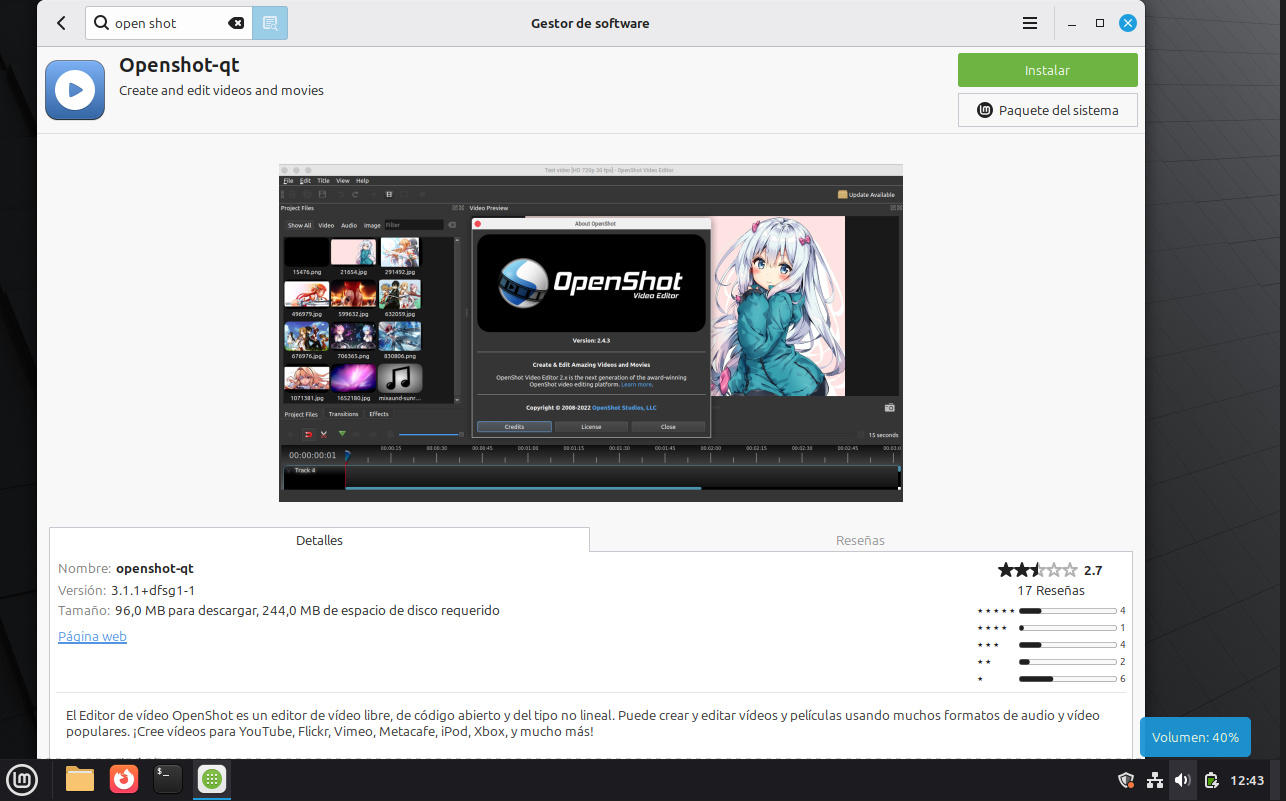Open the Terminal from the taskbar
The height and width of the screenshot is (801, 1286).
pos(167,779)
